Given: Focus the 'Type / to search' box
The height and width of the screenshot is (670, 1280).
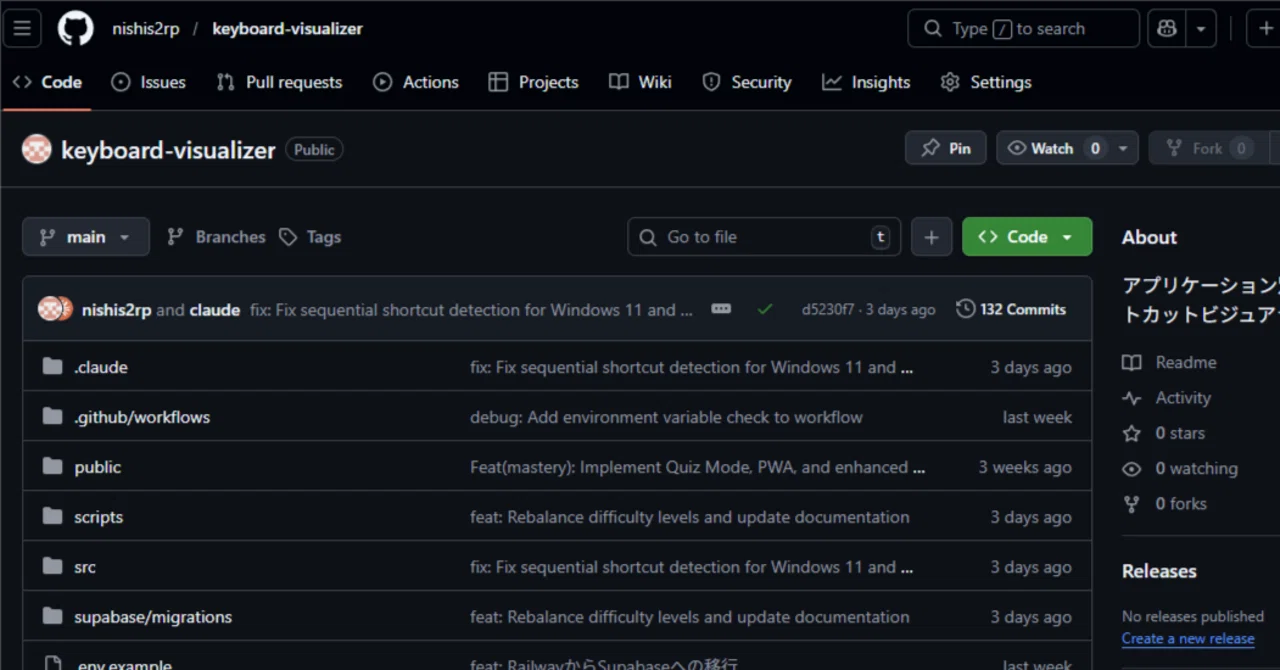Looking at the screenshot, I should [1023, 28].
